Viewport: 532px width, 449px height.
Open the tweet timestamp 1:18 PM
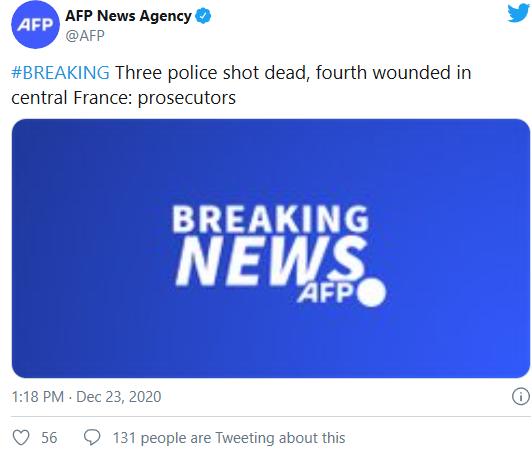pyautogui.click(x=38, y=396)
